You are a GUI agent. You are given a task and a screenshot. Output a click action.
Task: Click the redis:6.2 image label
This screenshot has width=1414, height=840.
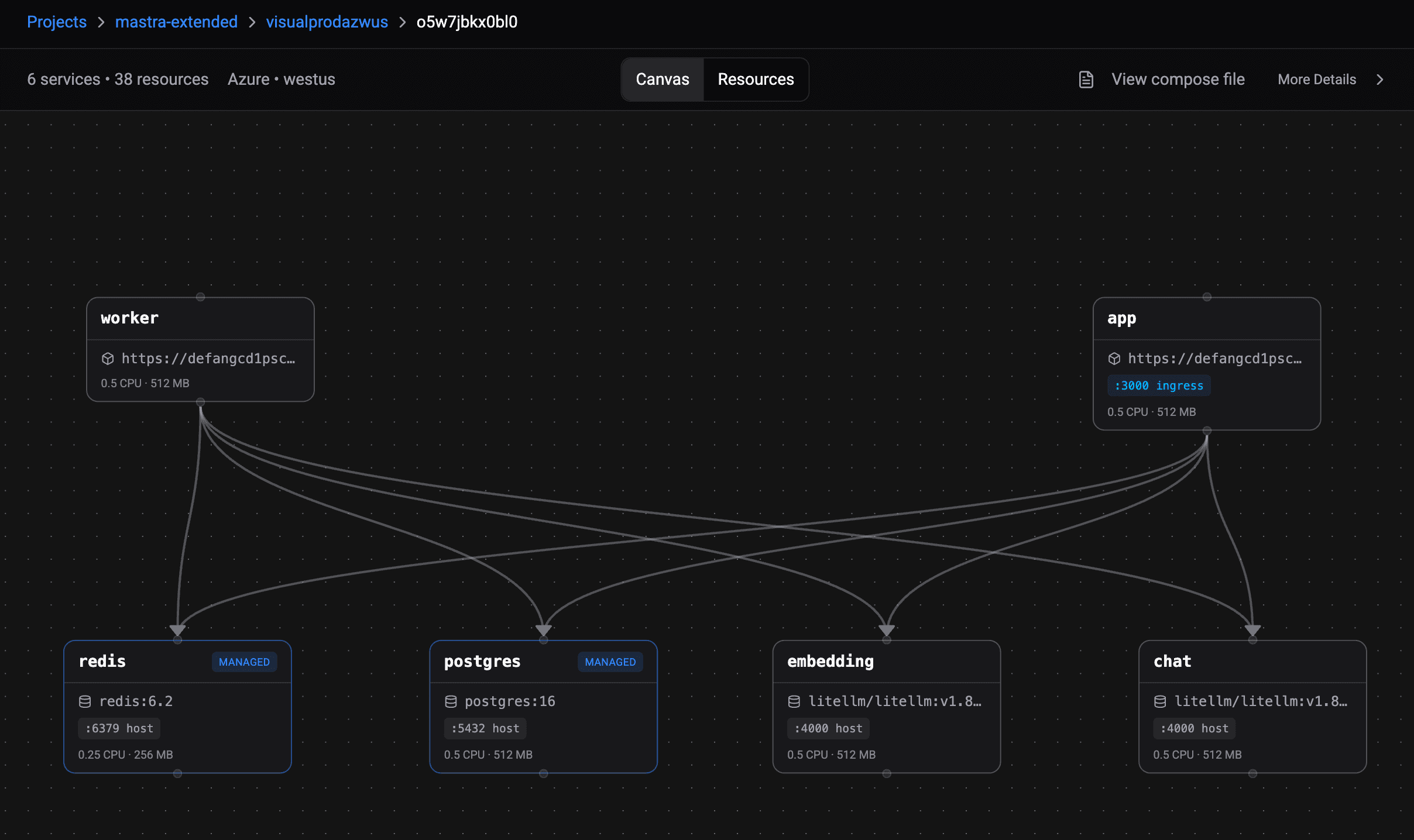pos(136,701)
